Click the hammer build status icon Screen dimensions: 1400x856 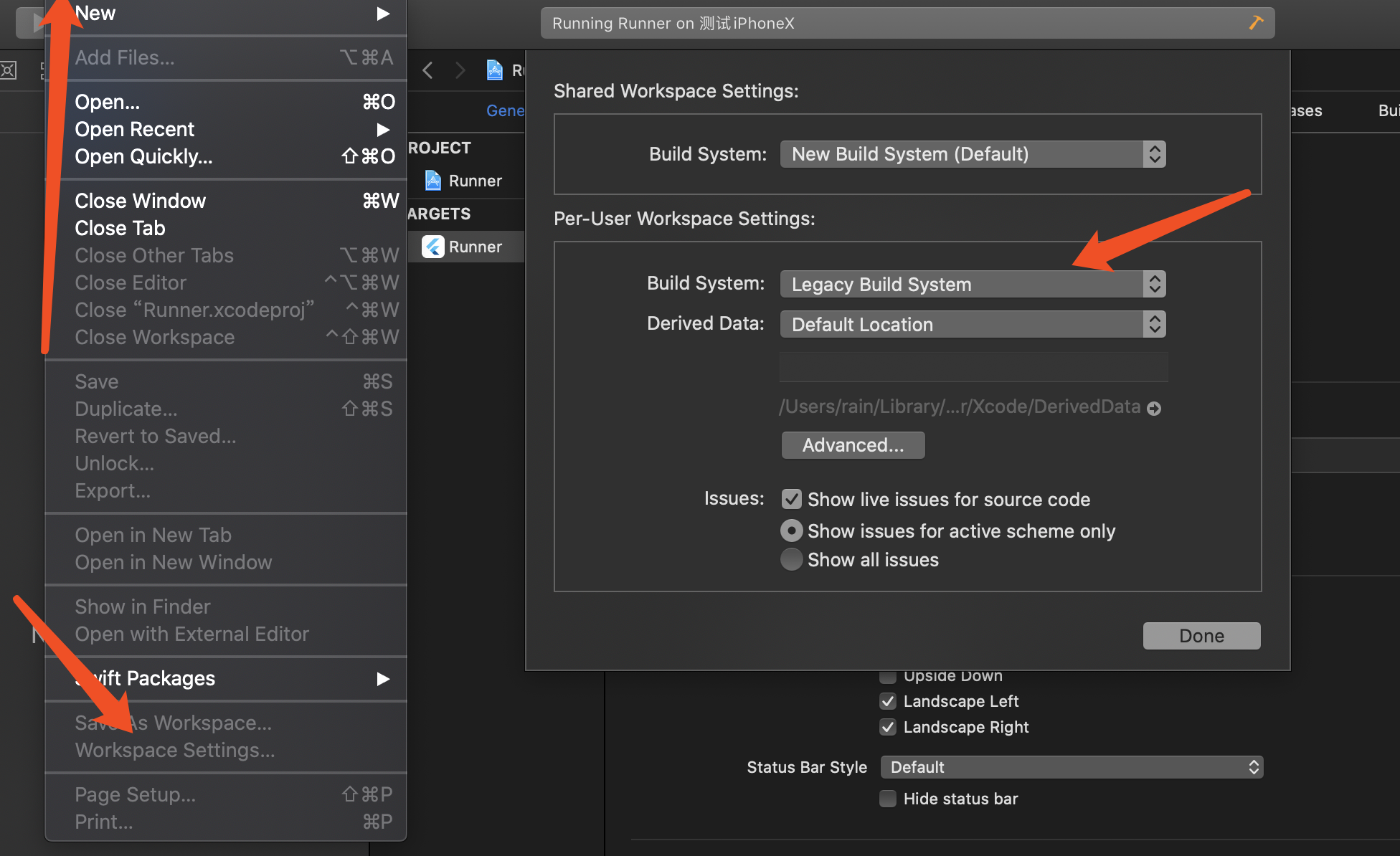[x=1256, y=23]
